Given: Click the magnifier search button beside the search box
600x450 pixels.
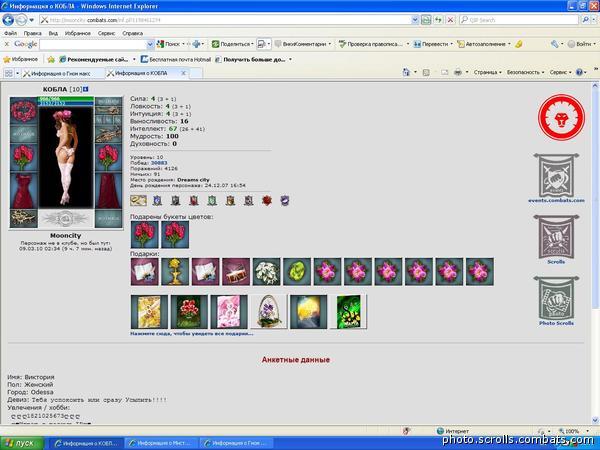Looking at the screenshot, I should click(x=585, y=20).
